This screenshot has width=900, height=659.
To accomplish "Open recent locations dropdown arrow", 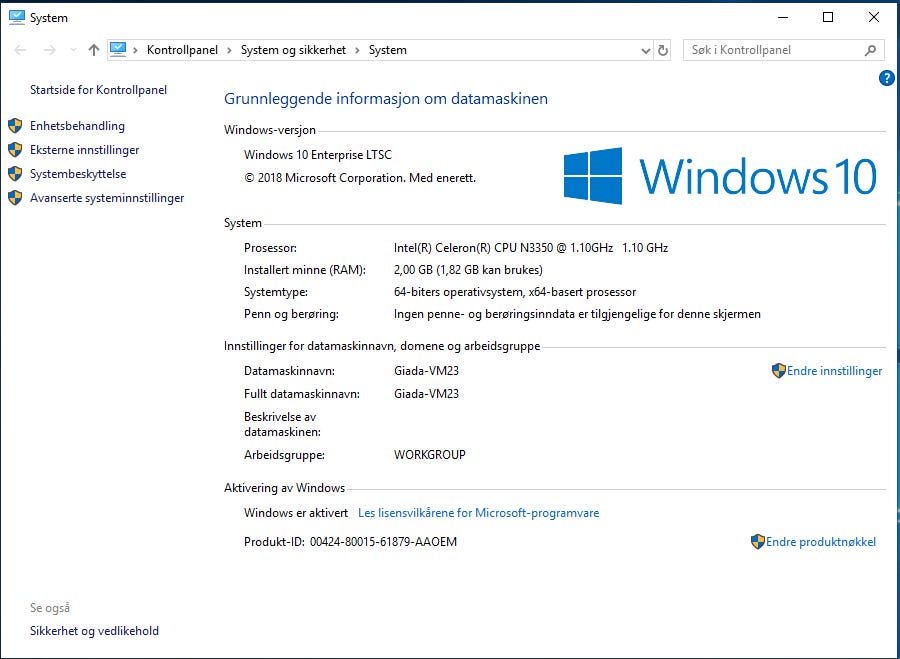I will click(x=73, y=51).
